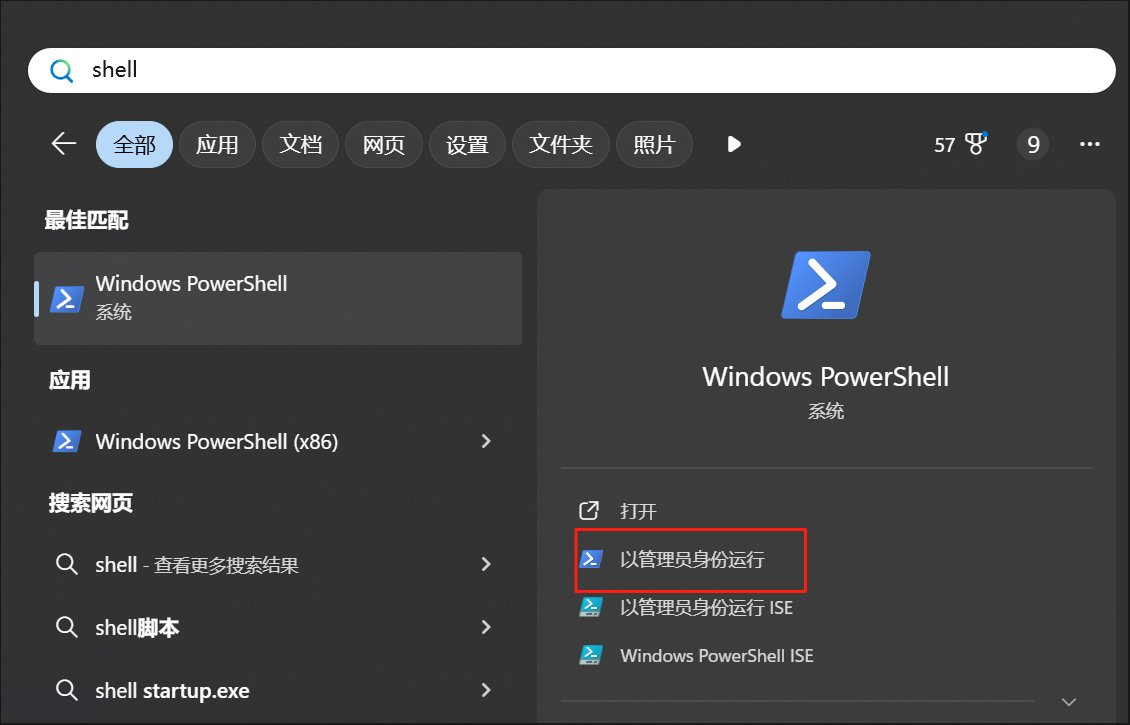The width and height of the screenshot is (1130, 725).
Task: Click icon beside Windows PowerShell ISE
Action: [x=591, y=655]
